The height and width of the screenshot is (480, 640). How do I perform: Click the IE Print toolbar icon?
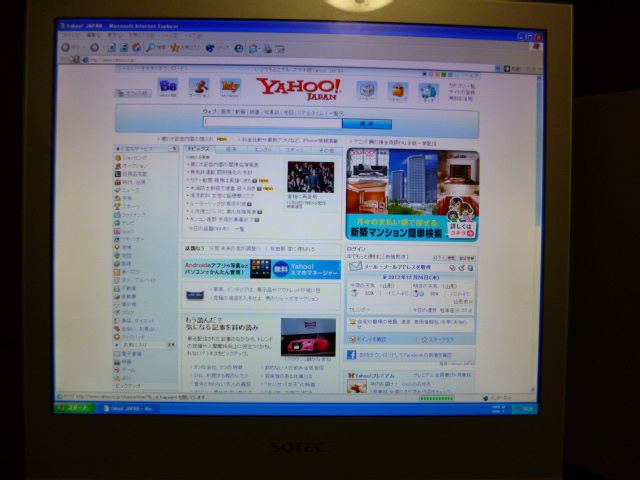(267, 49)
